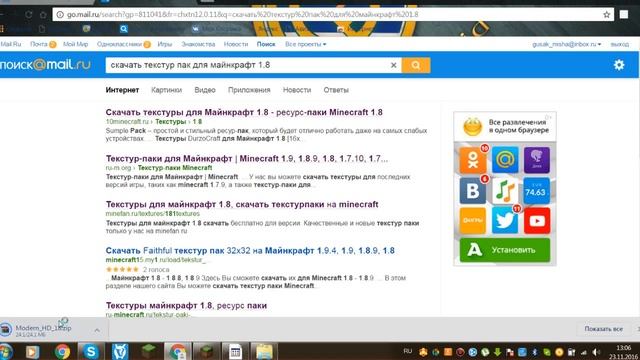The image size is (640, 360).
Task: Open the music note tile in the widget
Action: (505, 191)
